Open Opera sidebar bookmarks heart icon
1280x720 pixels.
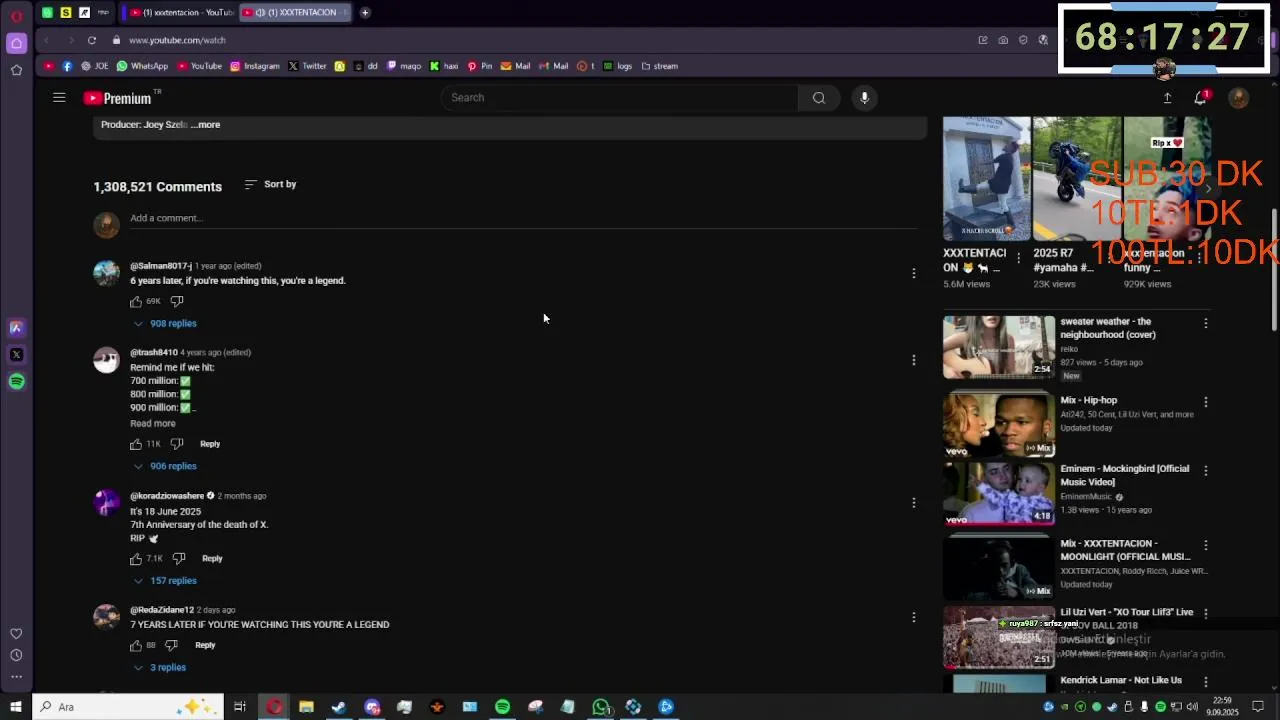[16, 633]
